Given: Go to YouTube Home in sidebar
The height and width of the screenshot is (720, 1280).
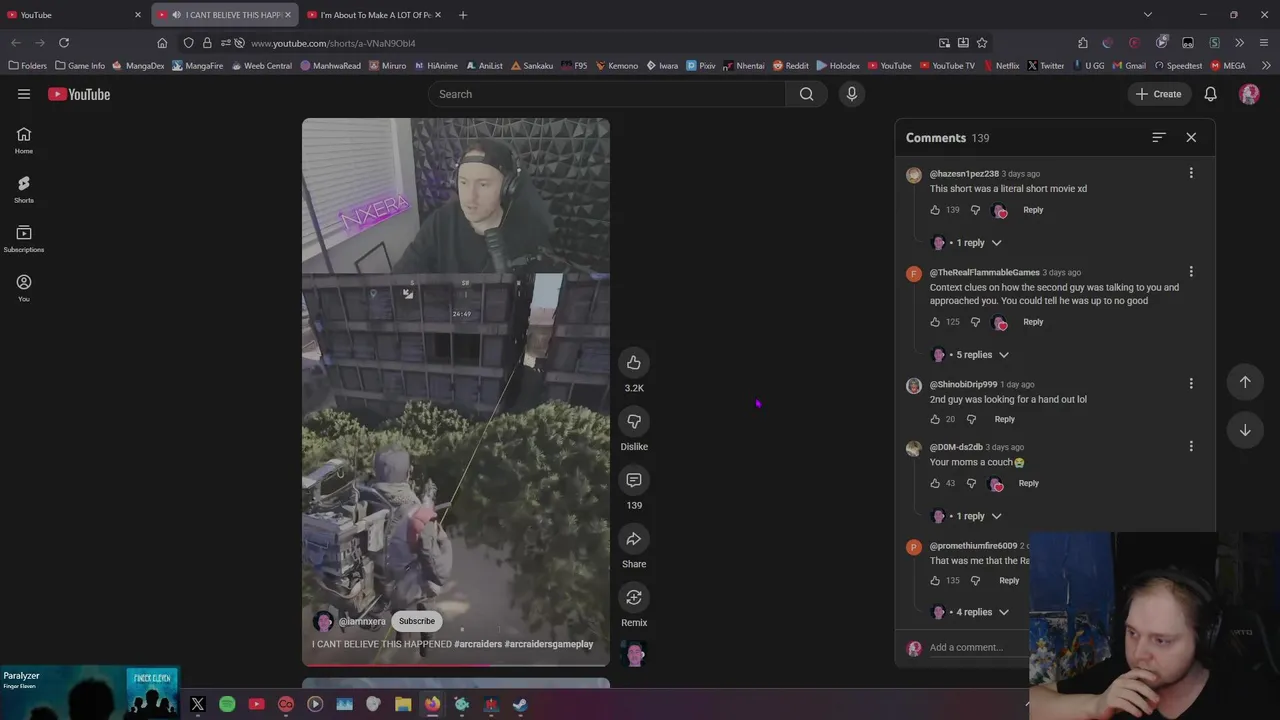Looking at the screenshot, I should [24, 140].
